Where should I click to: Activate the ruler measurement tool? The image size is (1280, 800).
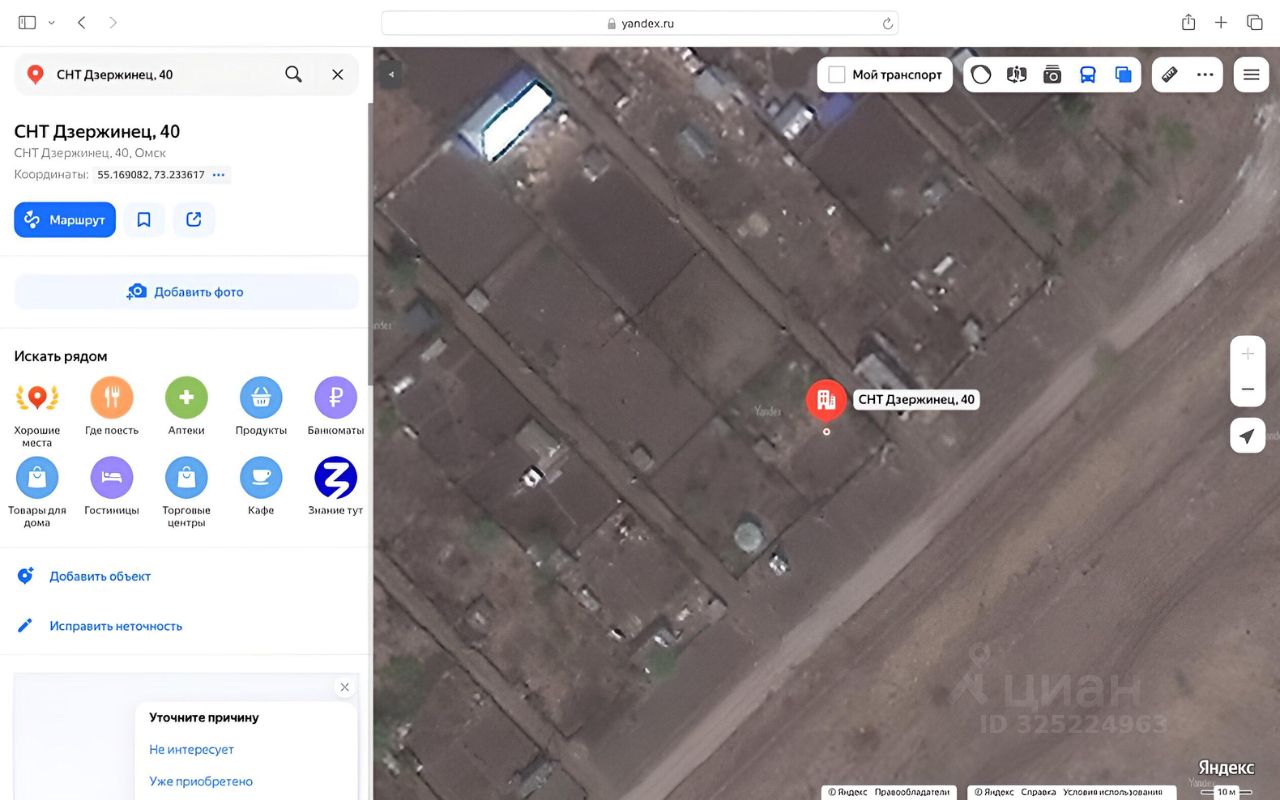pos(1169,75)
